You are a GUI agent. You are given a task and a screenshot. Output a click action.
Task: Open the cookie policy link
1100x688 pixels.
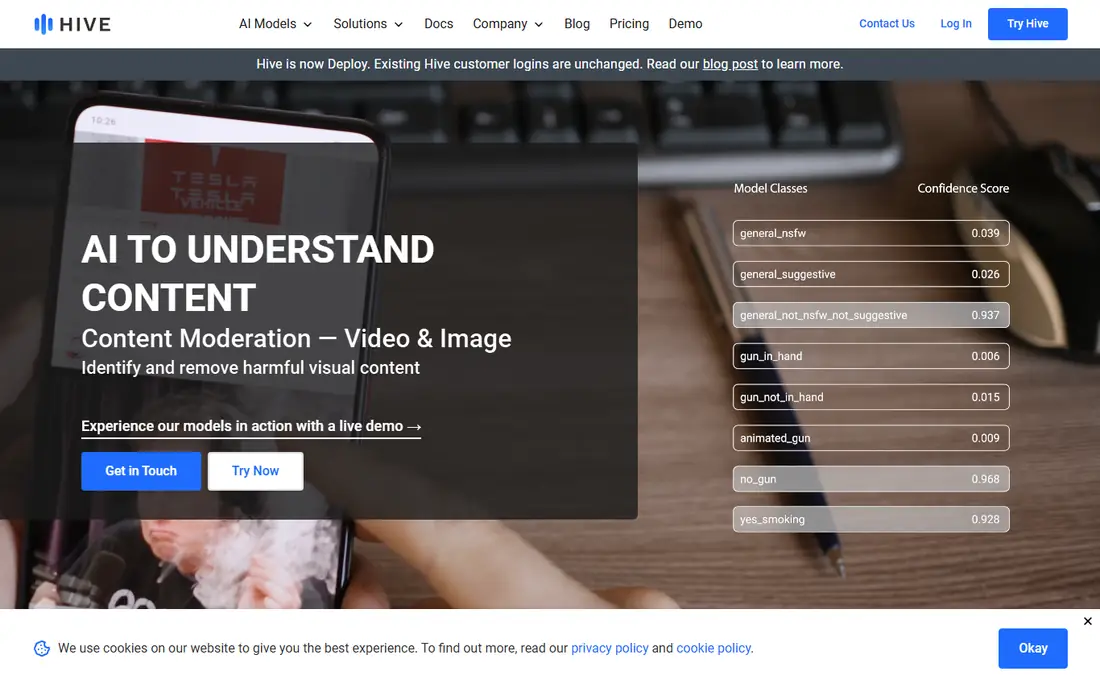click(713, 648)
